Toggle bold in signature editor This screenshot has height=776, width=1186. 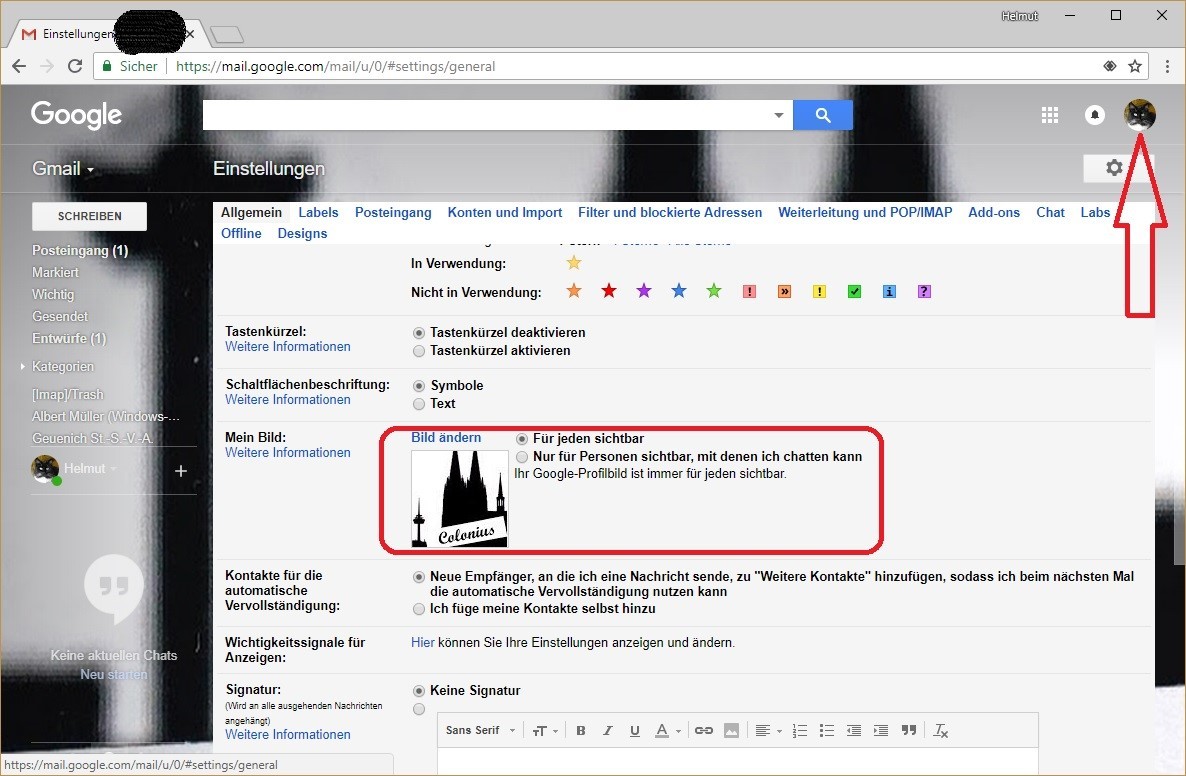click(581, 731)
